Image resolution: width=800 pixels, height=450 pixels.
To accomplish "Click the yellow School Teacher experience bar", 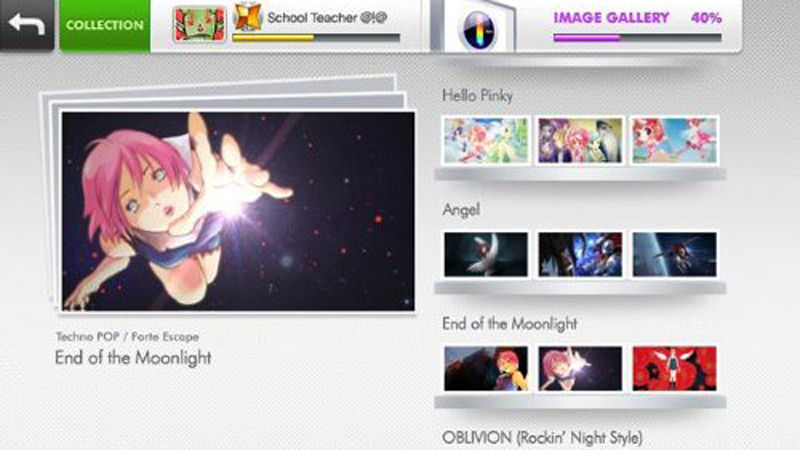I will pos(316,38).
